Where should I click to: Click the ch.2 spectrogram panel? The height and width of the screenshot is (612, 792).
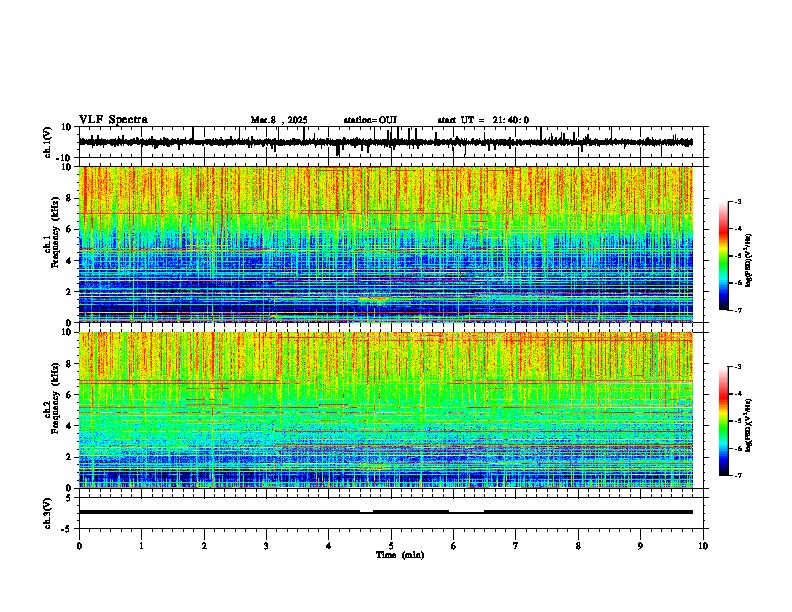point(386,410)
